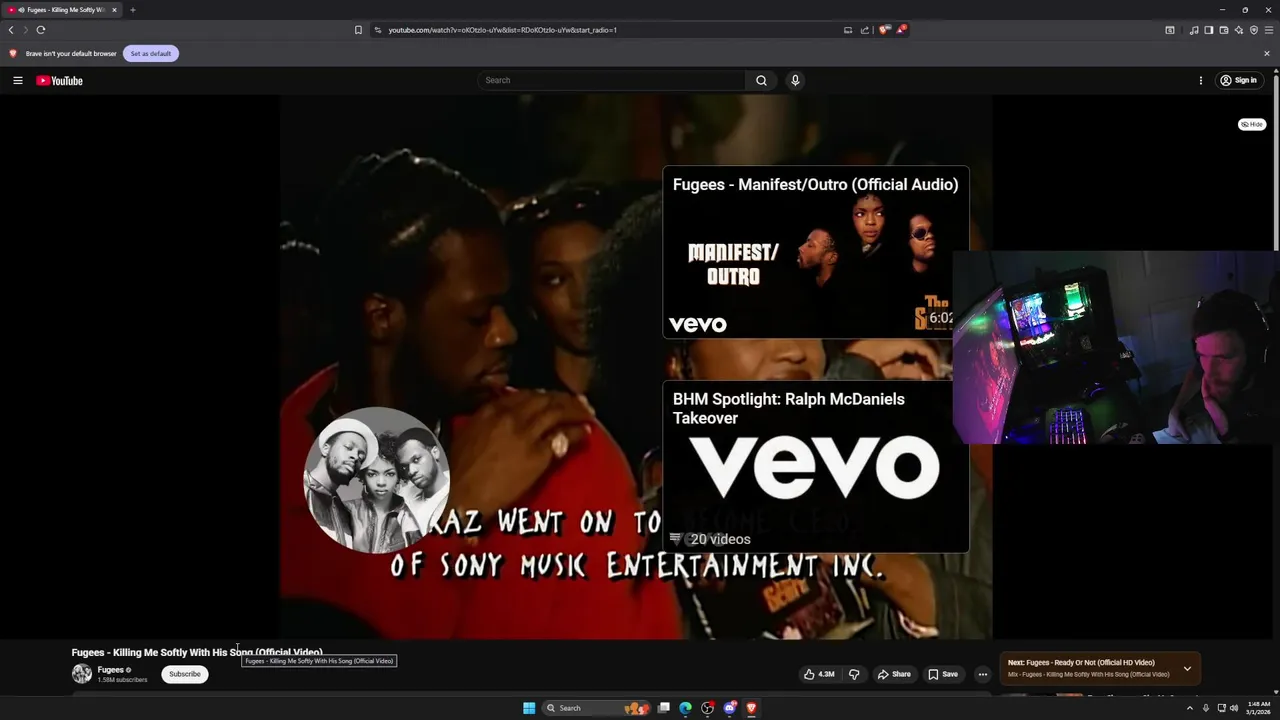Save the video to a playlist

click(943, 674)
